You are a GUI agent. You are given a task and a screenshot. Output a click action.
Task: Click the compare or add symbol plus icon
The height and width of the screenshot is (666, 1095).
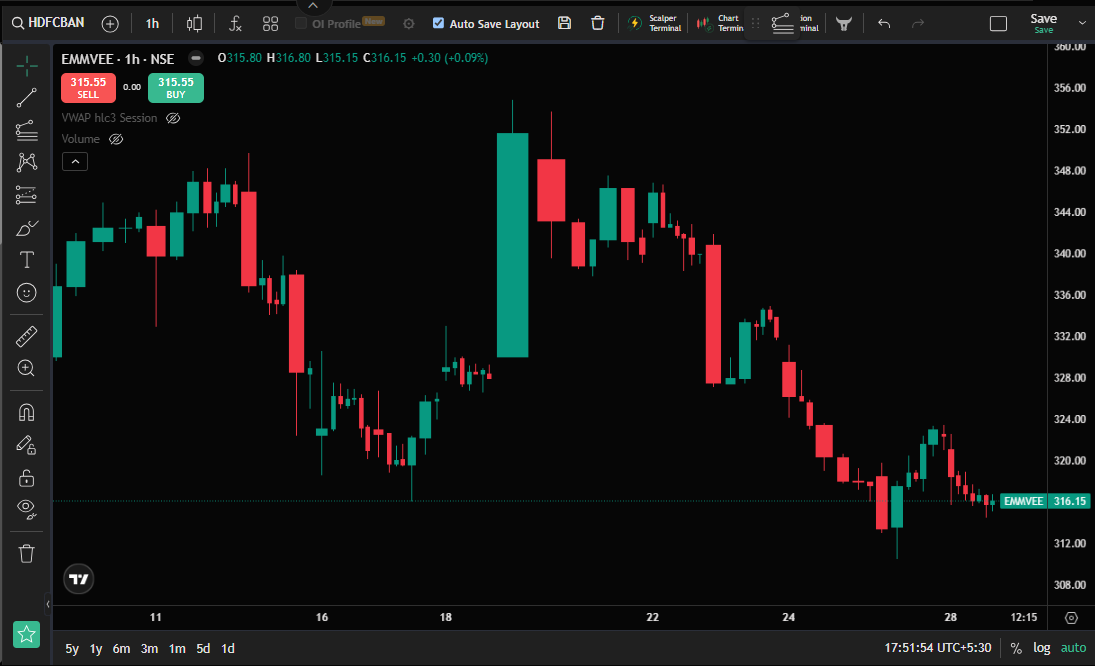(110, 24)
